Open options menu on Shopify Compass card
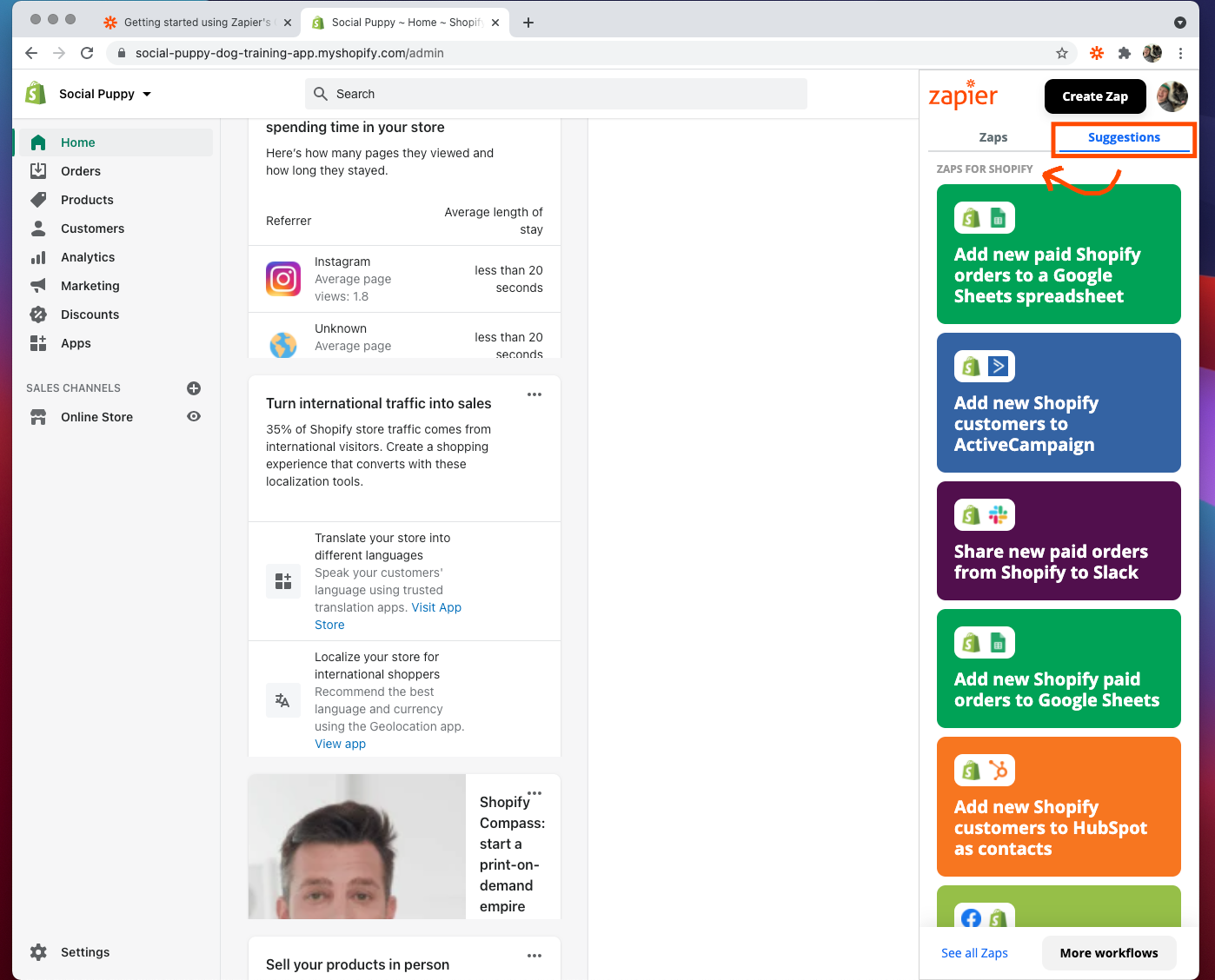The height and width of the screenshot is (980, 1215). click(x=534, y=793)
